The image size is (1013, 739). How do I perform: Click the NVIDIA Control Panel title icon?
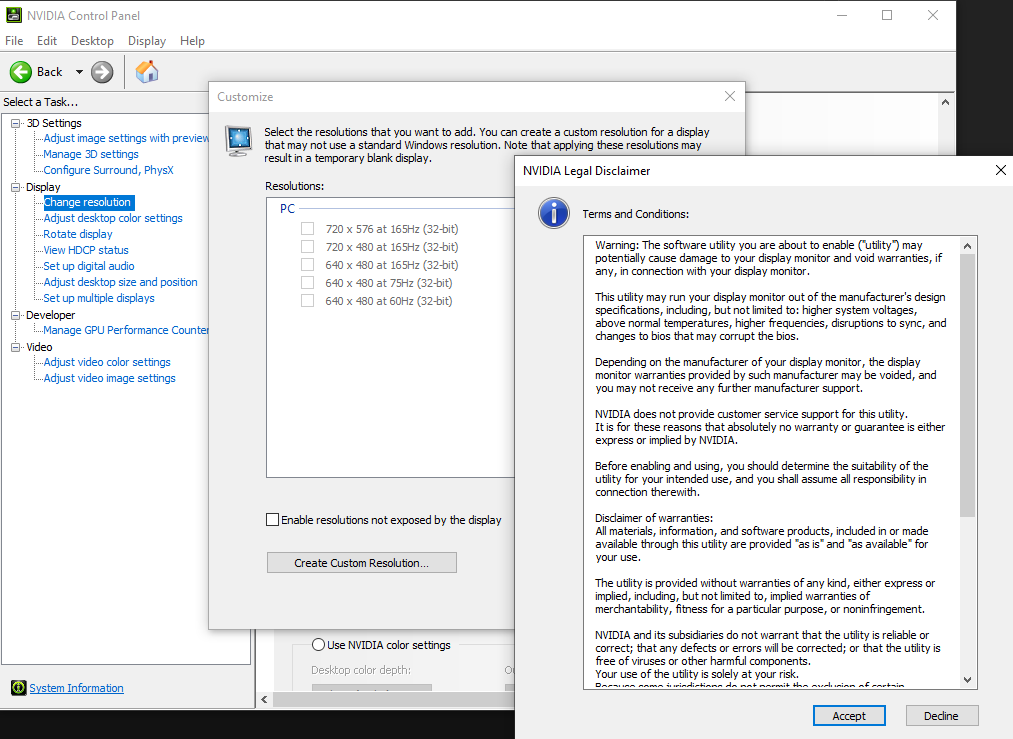14,15
